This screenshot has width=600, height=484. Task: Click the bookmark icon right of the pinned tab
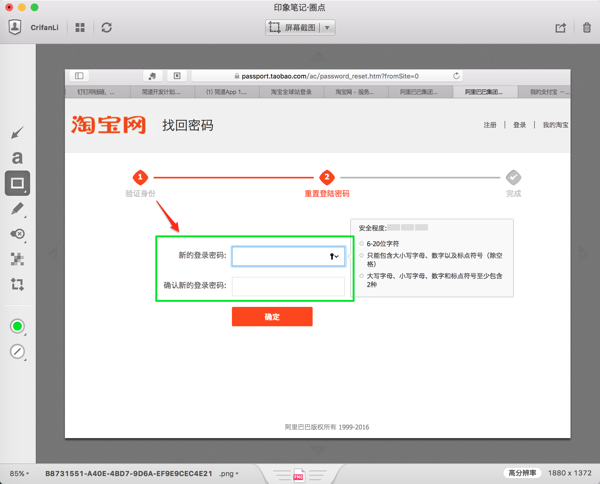pos(177,76)
